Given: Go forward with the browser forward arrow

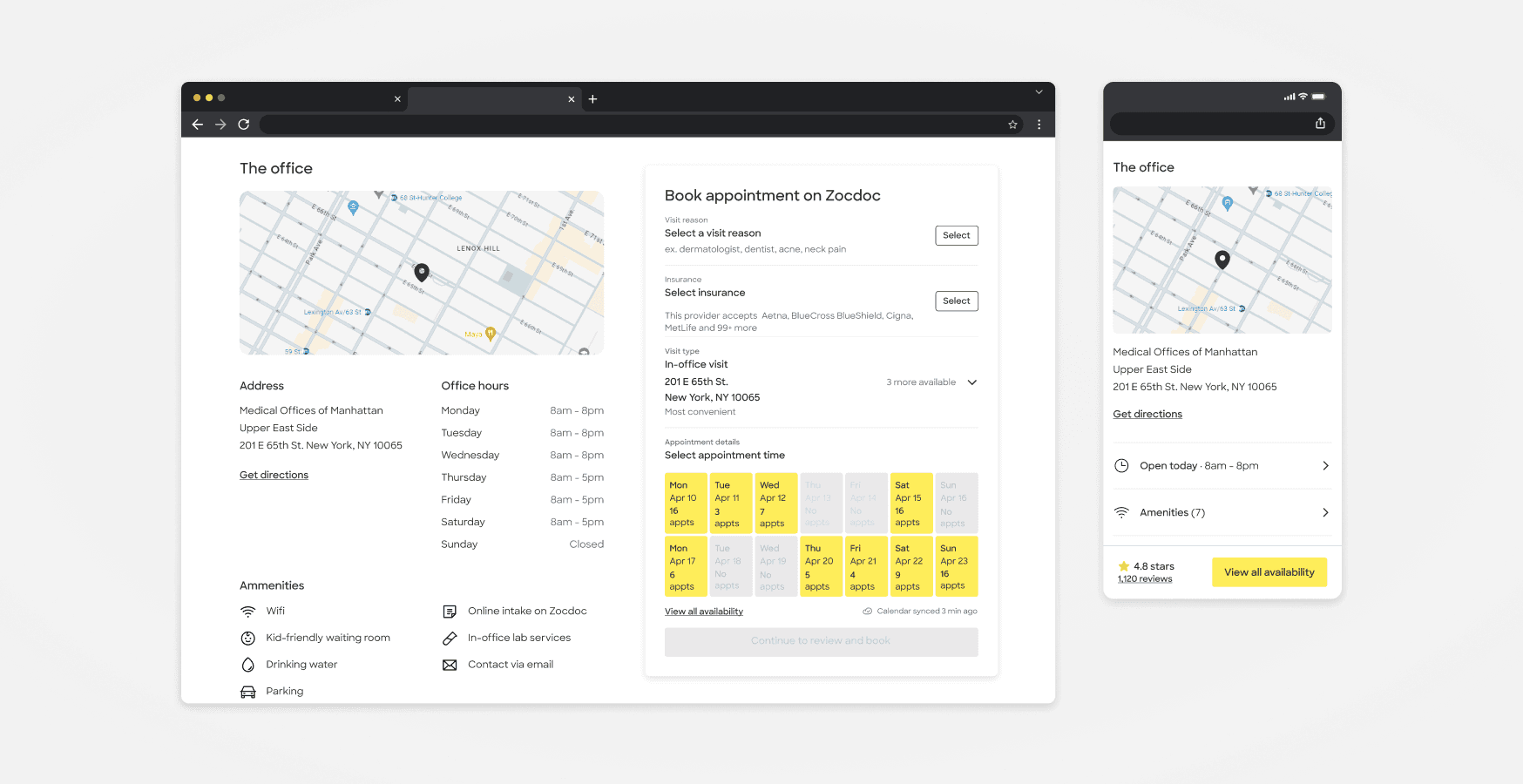Looking at the screenshot, I should point(220,125).
